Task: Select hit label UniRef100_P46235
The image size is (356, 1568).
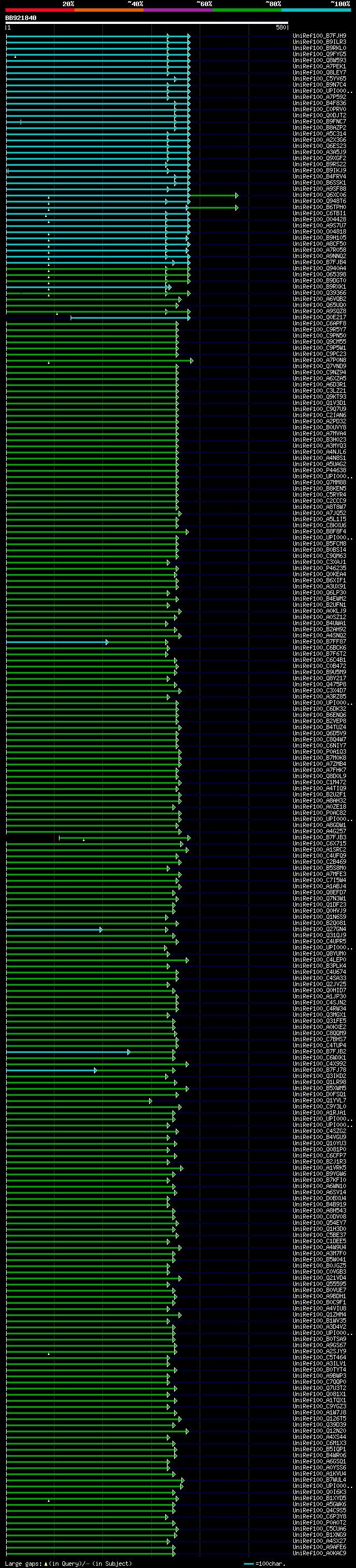Action: click(x=319, y=568)
